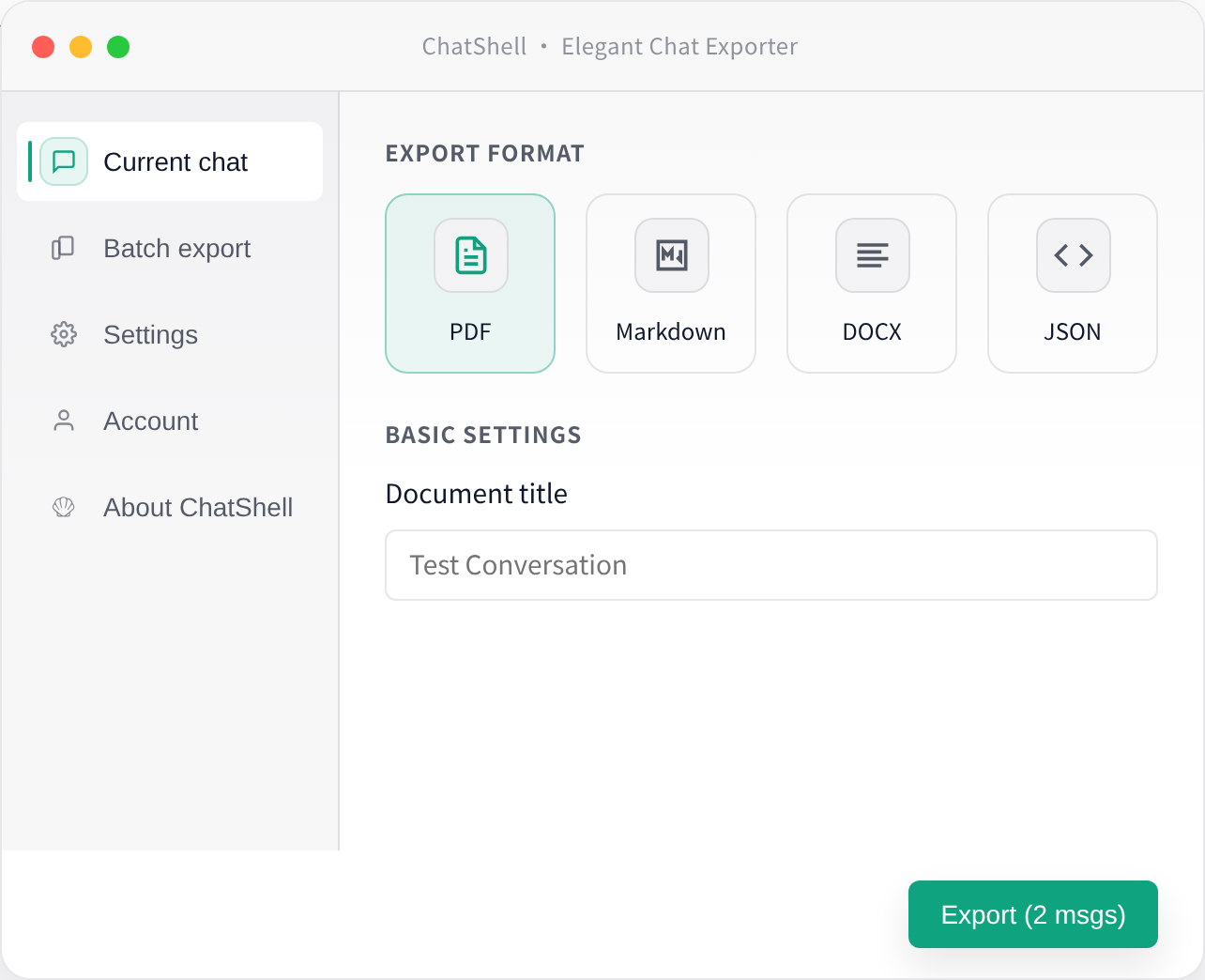Select the PDF export format icon
This screenshot has width=1205, height=980.
(470, 254)
